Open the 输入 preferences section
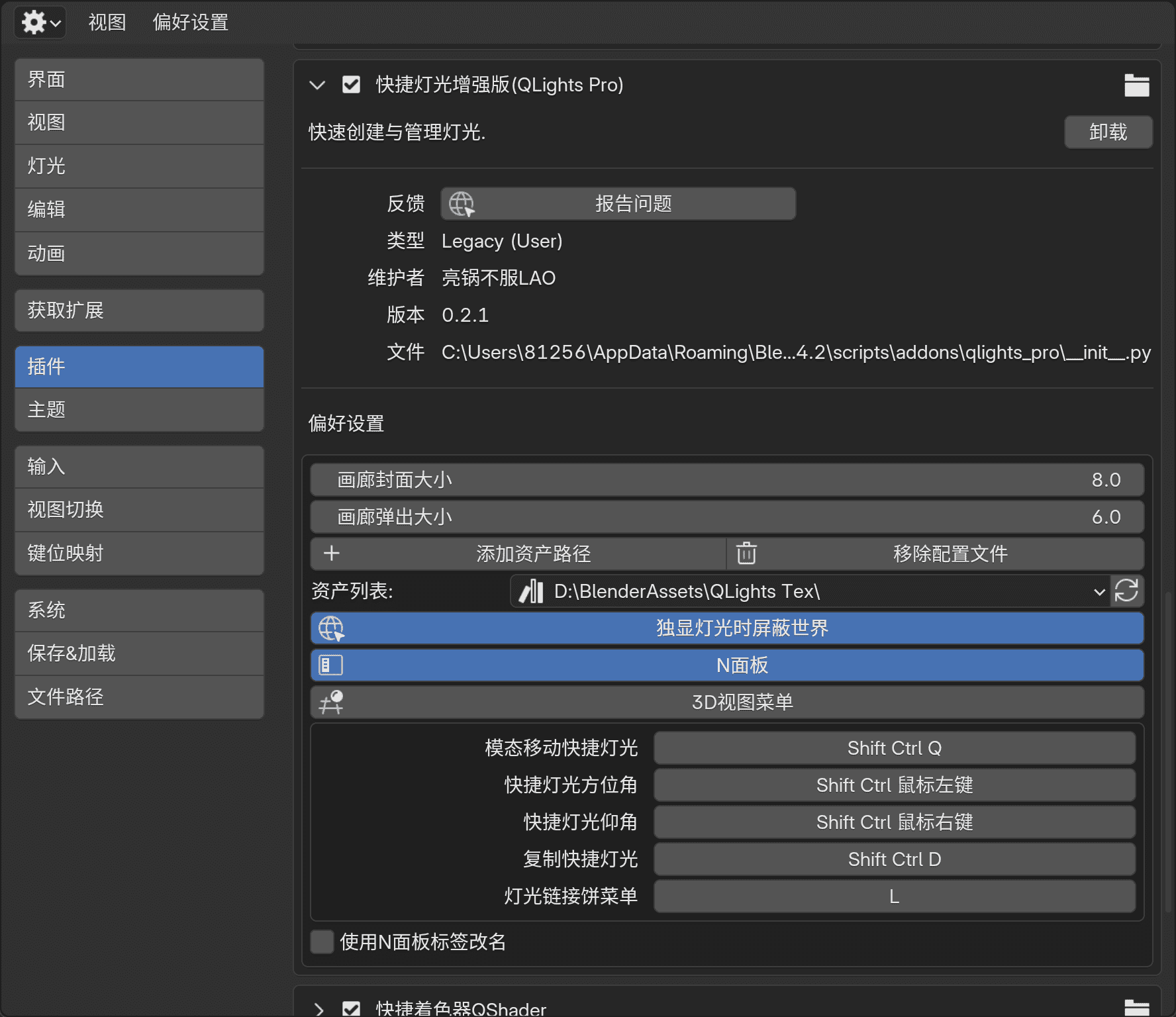This screenshot has height=1017, width=1176. tap(139, 467)
